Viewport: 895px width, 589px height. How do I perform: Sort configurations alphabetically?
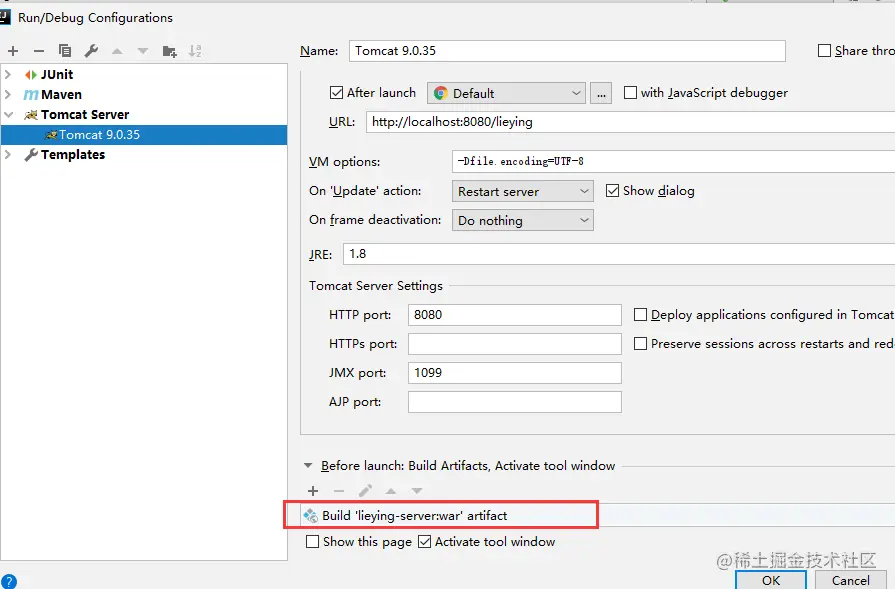(x=195, y=51)
